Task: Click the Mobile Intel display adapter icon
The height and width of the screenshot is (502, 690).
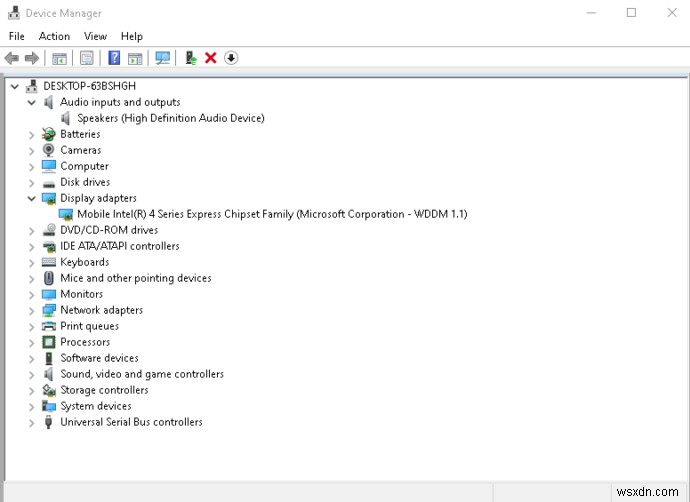Action: [66, 215]
